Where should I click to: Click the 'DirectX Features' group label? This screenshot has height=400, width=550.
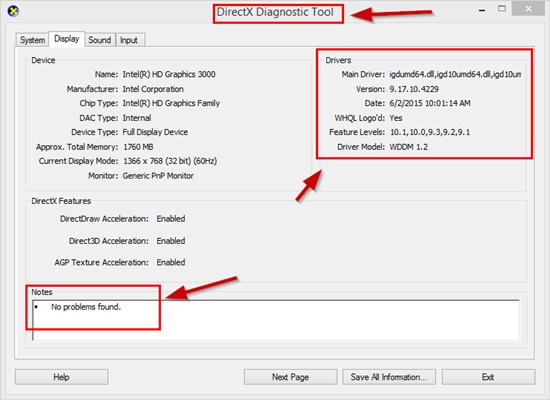point(61,201)
